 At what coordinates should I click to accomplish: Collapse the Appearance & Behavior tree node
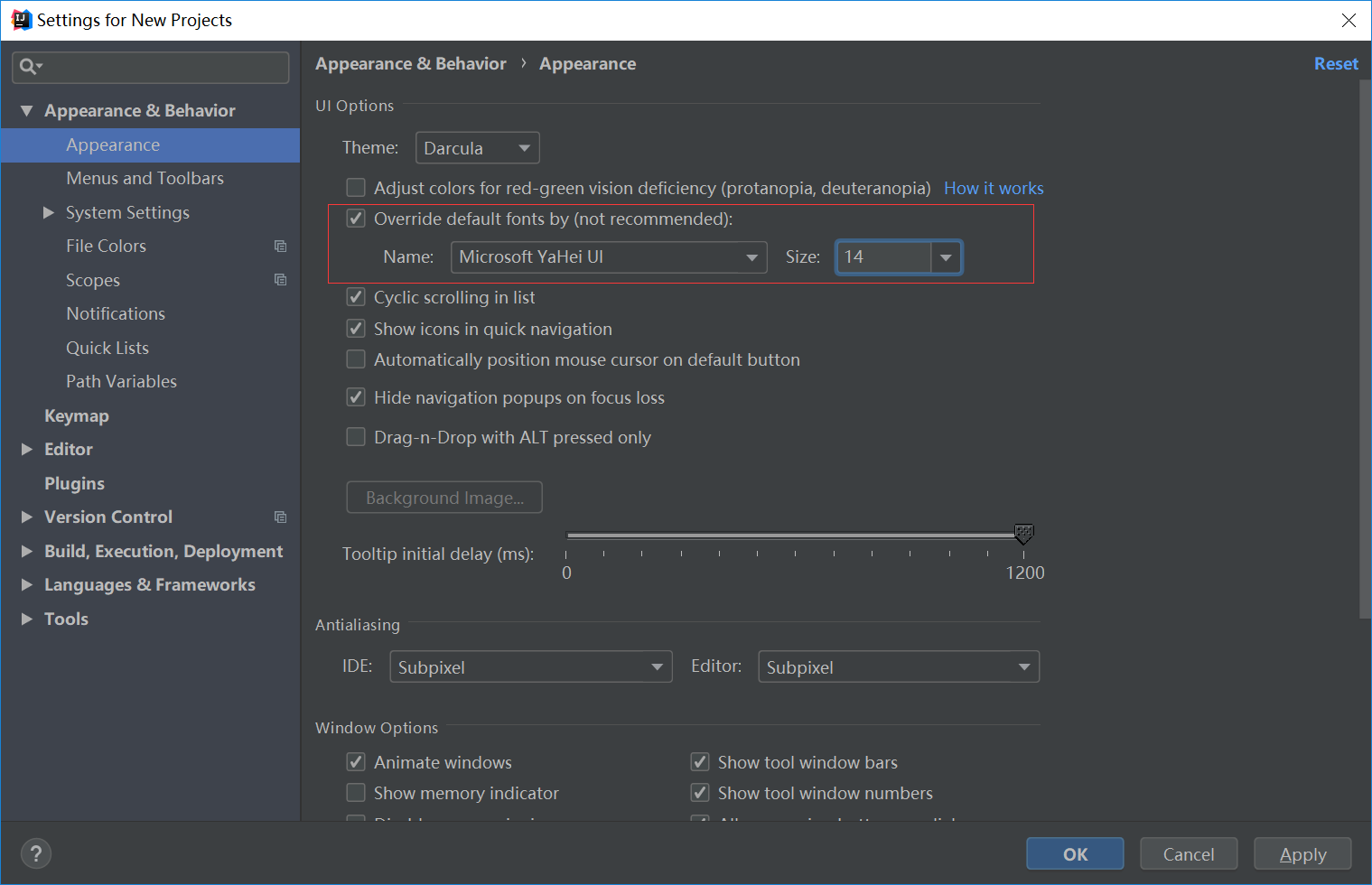coord(26,110)
